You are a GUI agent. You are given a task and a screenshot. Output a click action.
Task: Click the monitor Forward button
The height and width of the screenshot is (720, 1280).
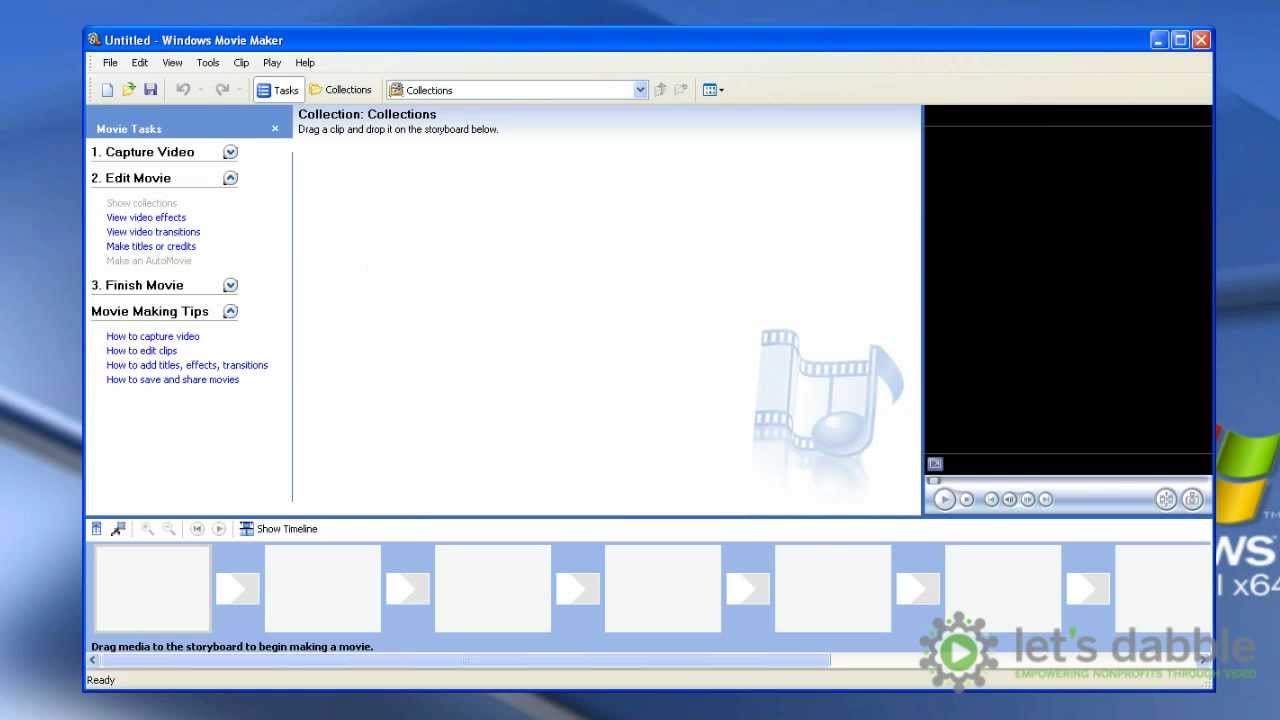tap(1045, 499)
